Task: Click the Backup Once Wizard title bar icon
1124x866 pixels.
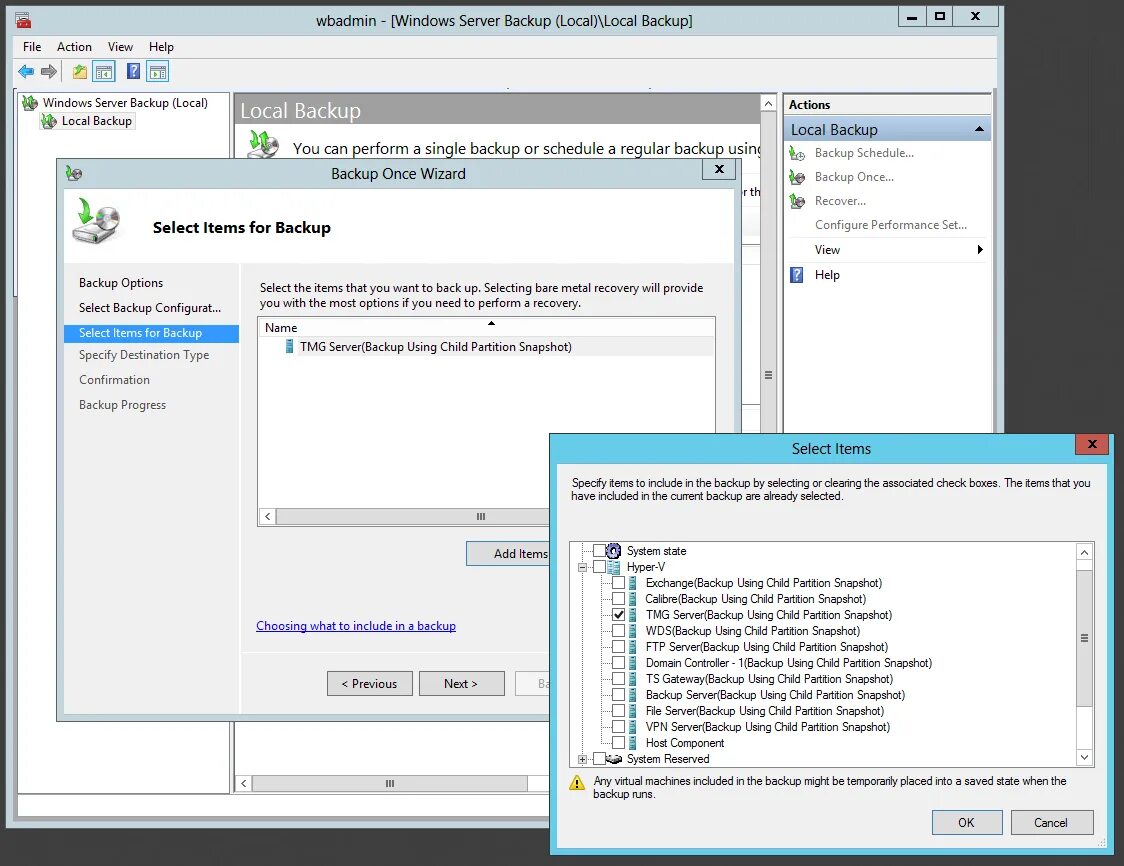Action: click(x=74, y=173)
